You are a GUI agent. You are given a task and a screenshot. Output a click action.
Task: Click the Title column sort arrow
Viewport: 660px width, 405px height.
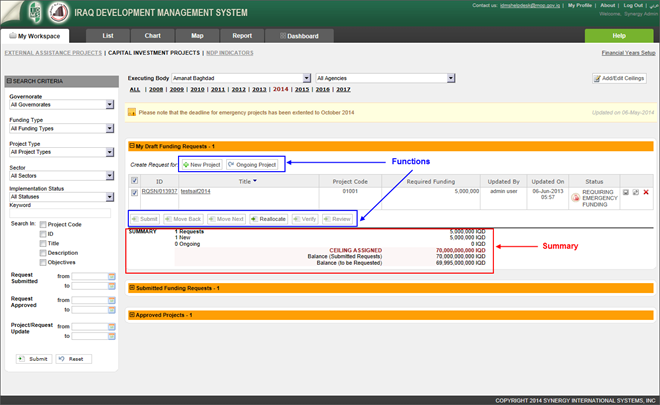click(x=255, y=181)
